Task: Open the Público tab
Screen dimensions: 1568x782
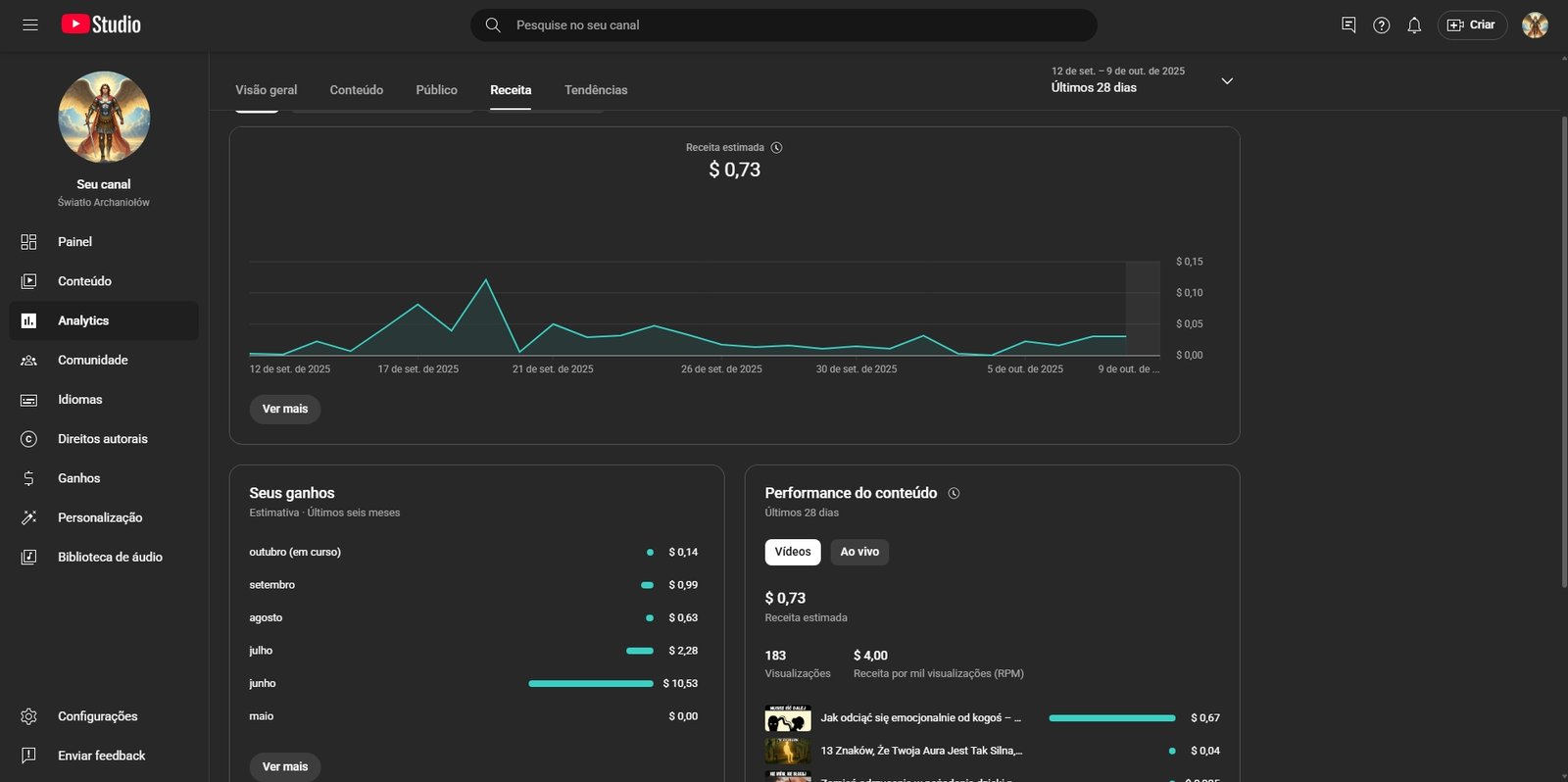Action: pos(436,90)
